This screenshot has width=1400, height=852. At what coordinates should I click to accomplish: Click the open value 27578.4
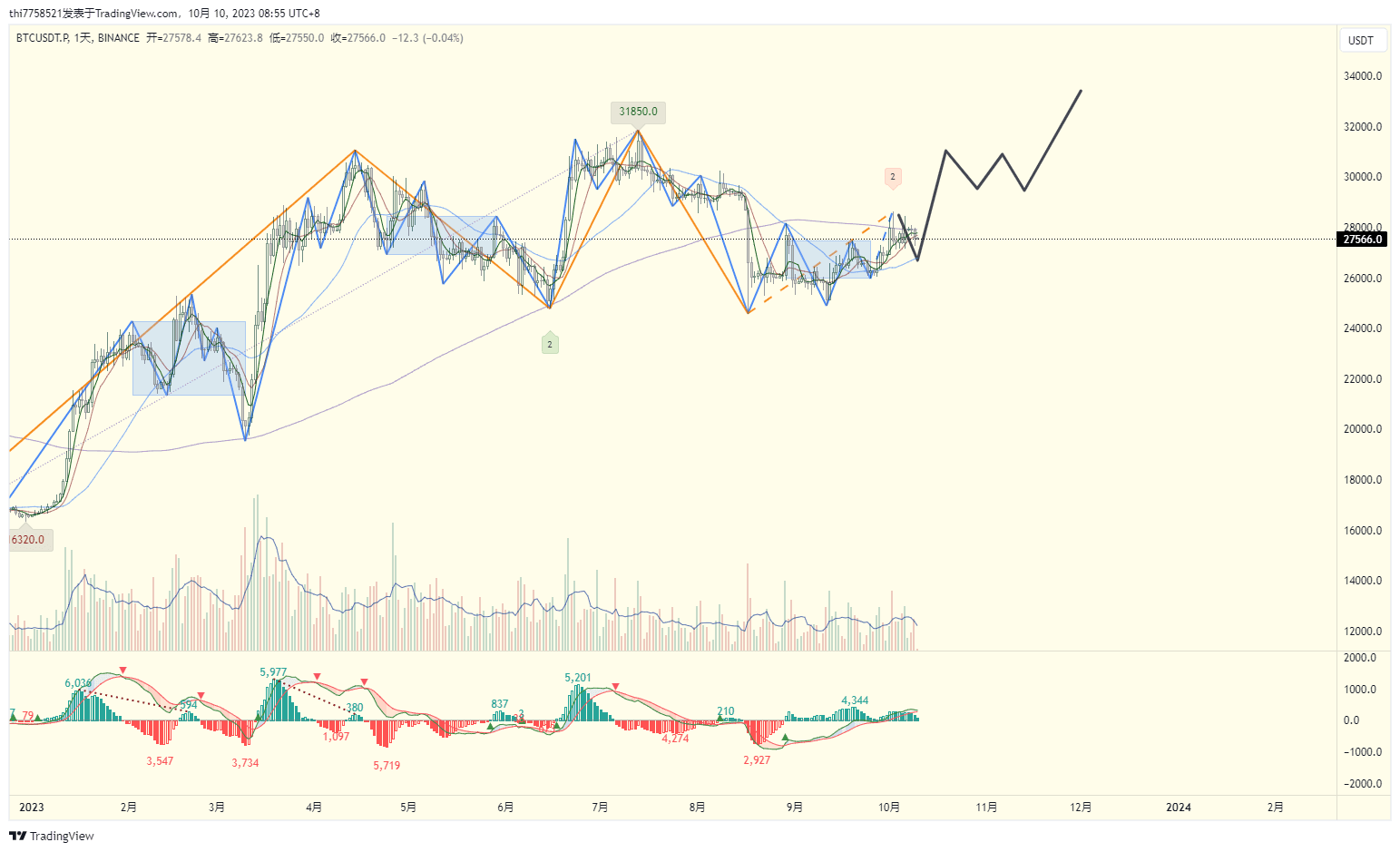pos(181,38)
